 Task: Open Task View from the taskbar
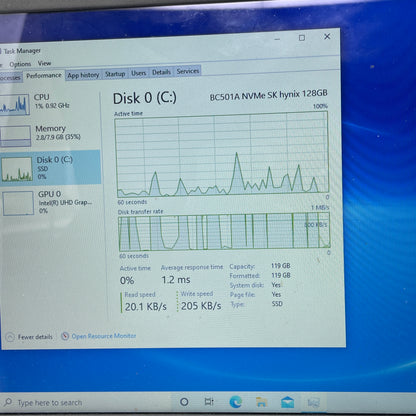pos(209,402)
